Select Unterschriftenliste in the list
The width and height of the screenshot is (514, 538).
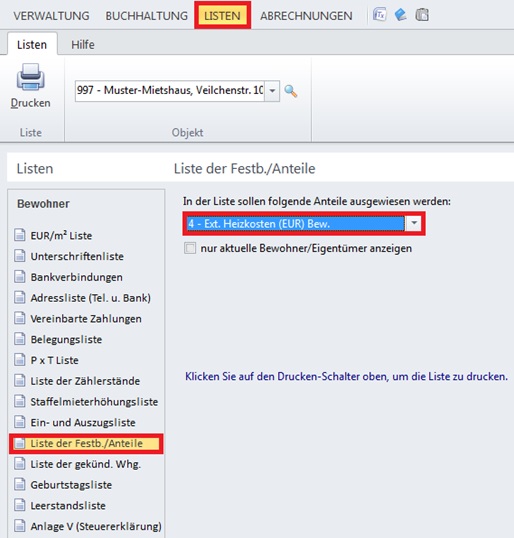click(77, 256)
